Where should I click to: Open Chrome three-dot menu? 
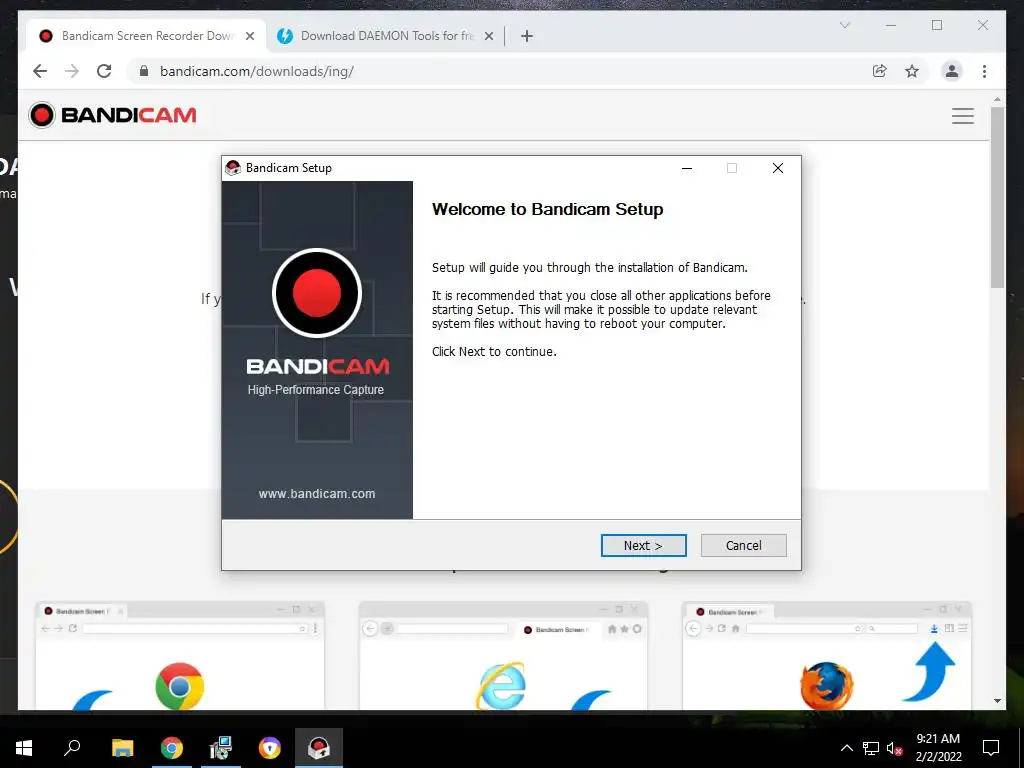984,71
